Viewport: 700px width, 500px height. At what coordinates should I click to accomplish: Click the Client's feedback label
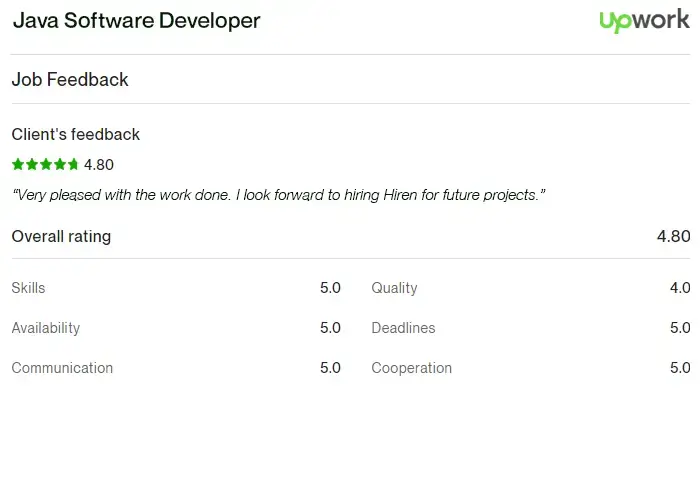[75, 134]
